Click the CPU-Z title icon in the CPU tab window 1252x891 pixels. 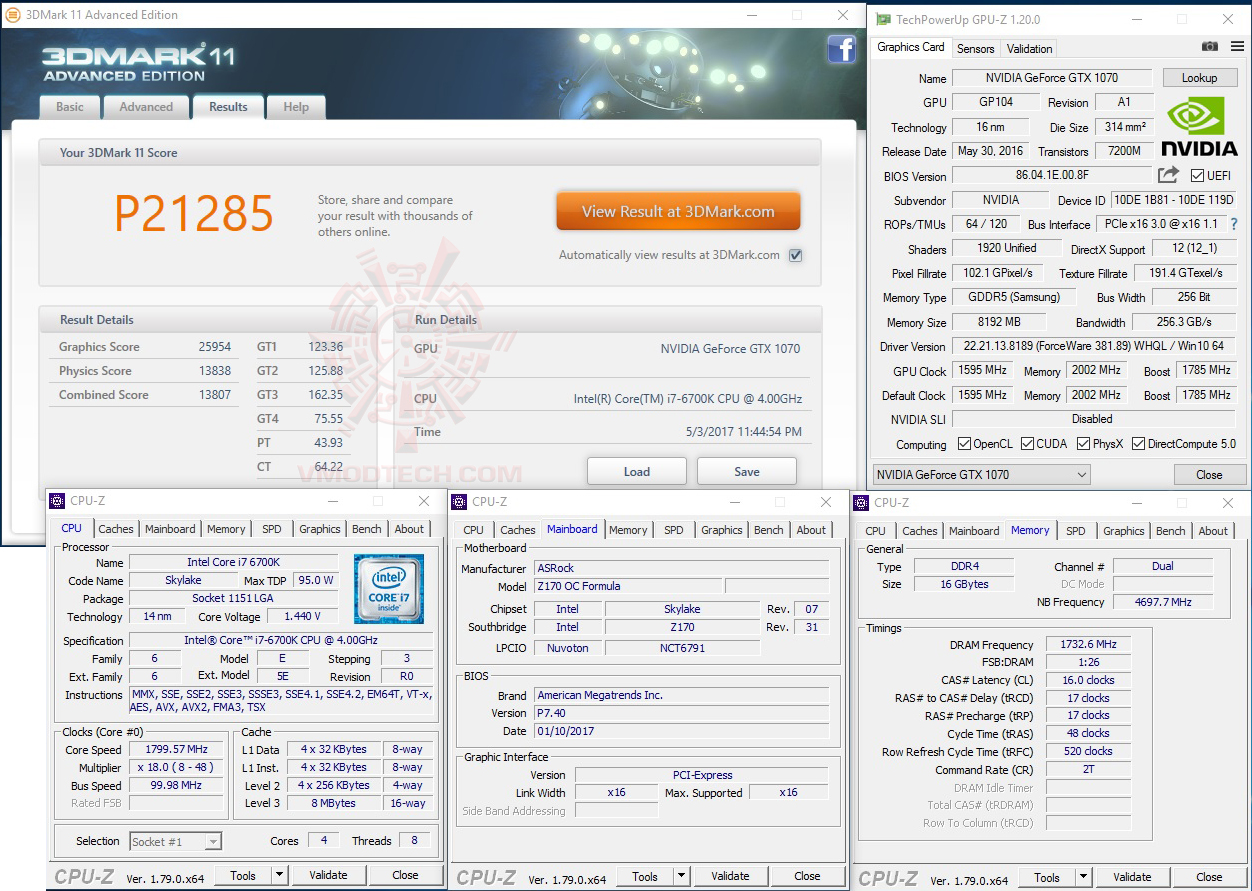(x=57, y=501)
